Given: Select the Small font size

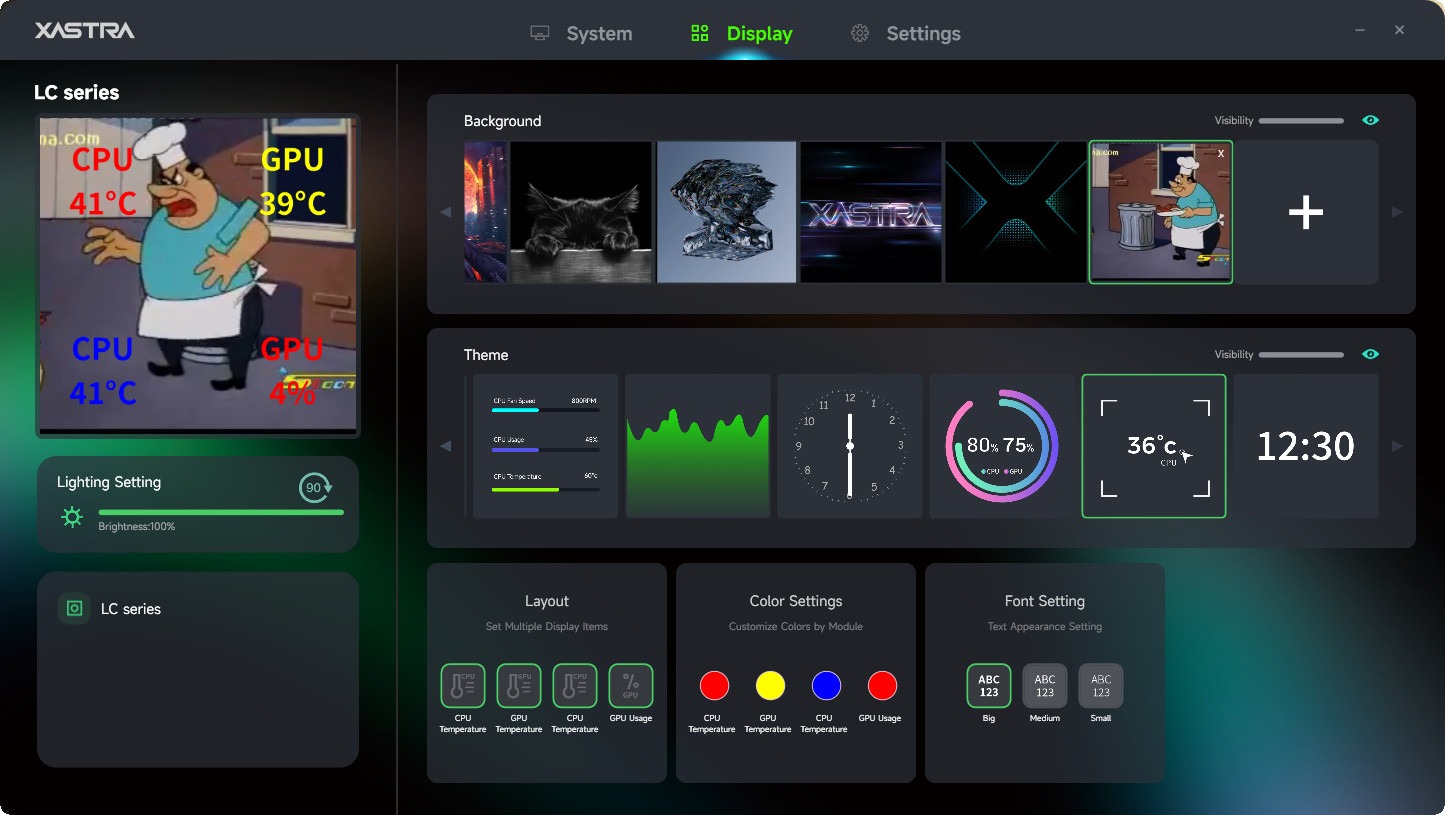Looking at the screenshot, I should pyautogui.click(x=1101, y=686).
